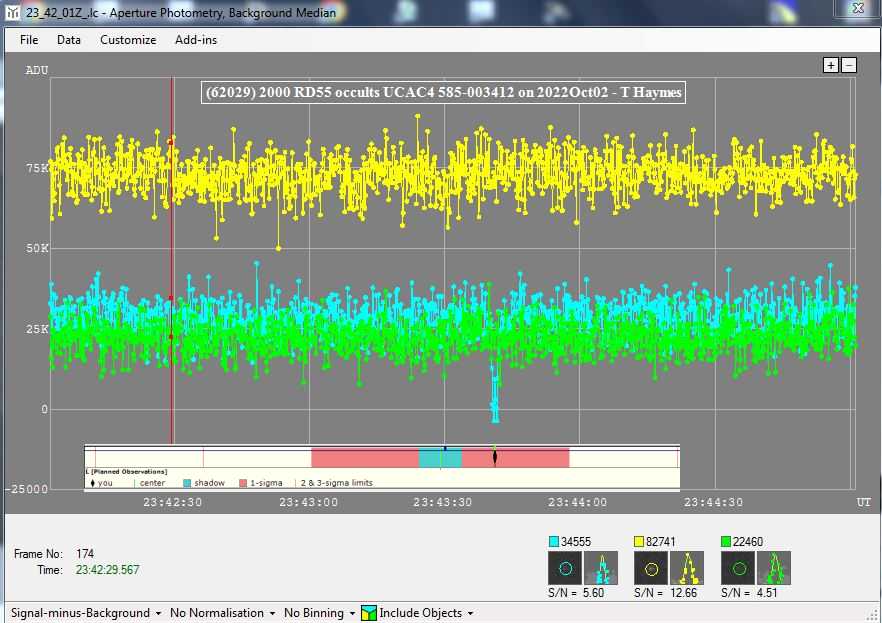The width and height of the screenshot is (882, 623).
Task: Click the cyan aperture circle thumbnail
Action: 565,569
